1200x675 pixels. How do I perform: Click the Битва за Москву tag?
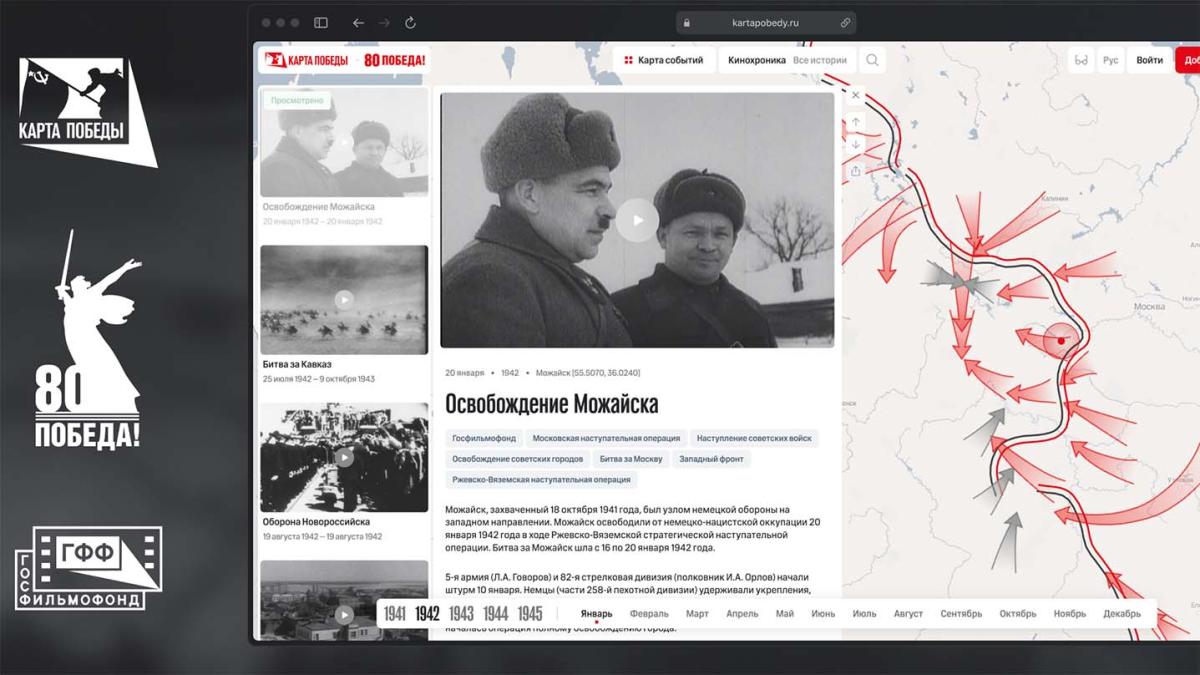click(x=630, y=459)
